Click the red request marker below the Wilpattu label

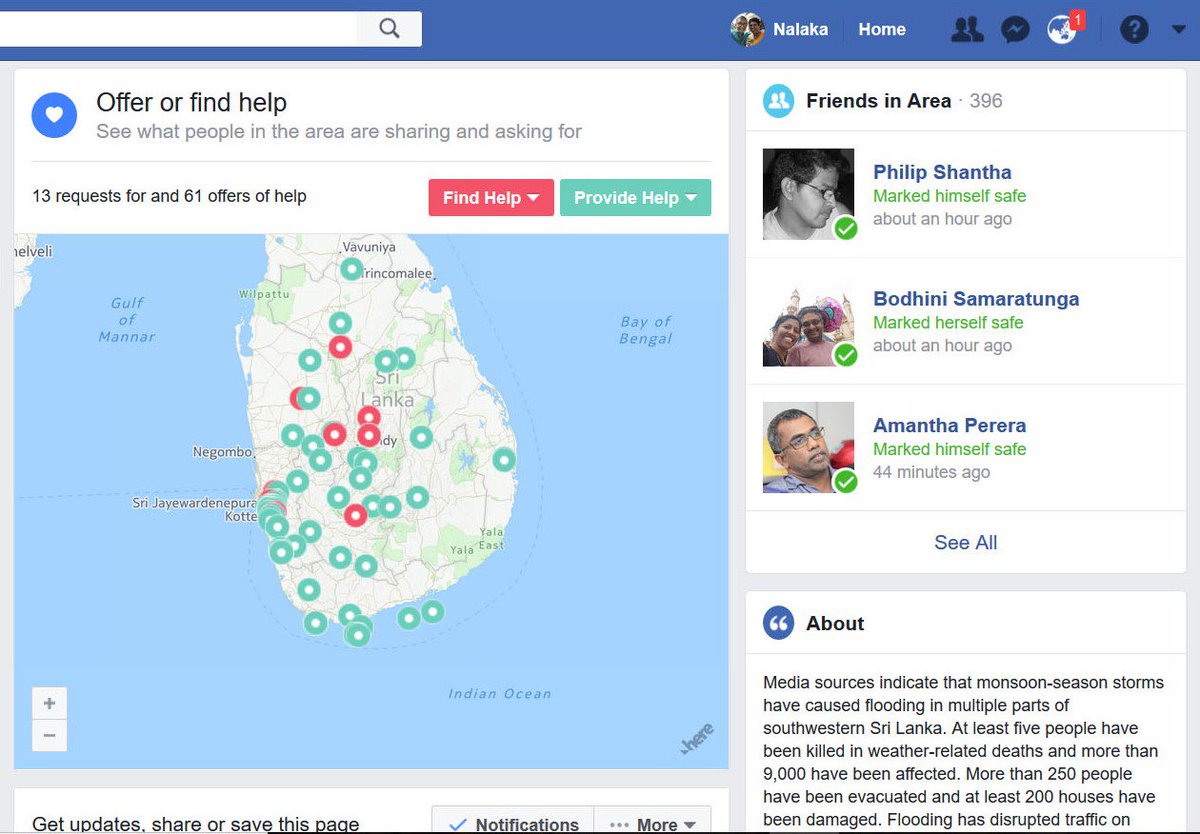point(340,347)
